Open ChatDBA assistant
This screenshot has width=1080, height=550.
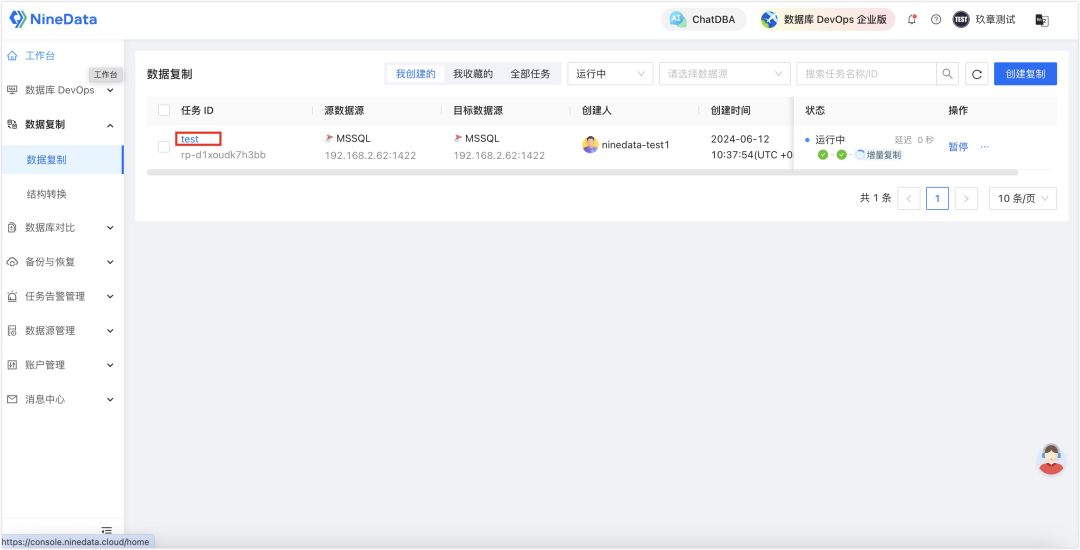click(x=704, y=19)
